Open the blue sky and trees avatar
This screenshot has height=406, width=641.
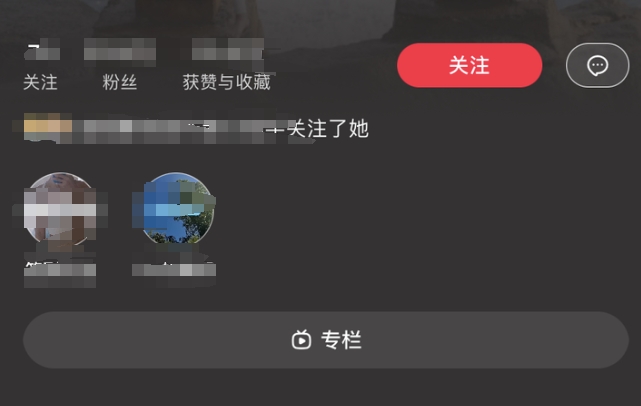pos(177,209)
